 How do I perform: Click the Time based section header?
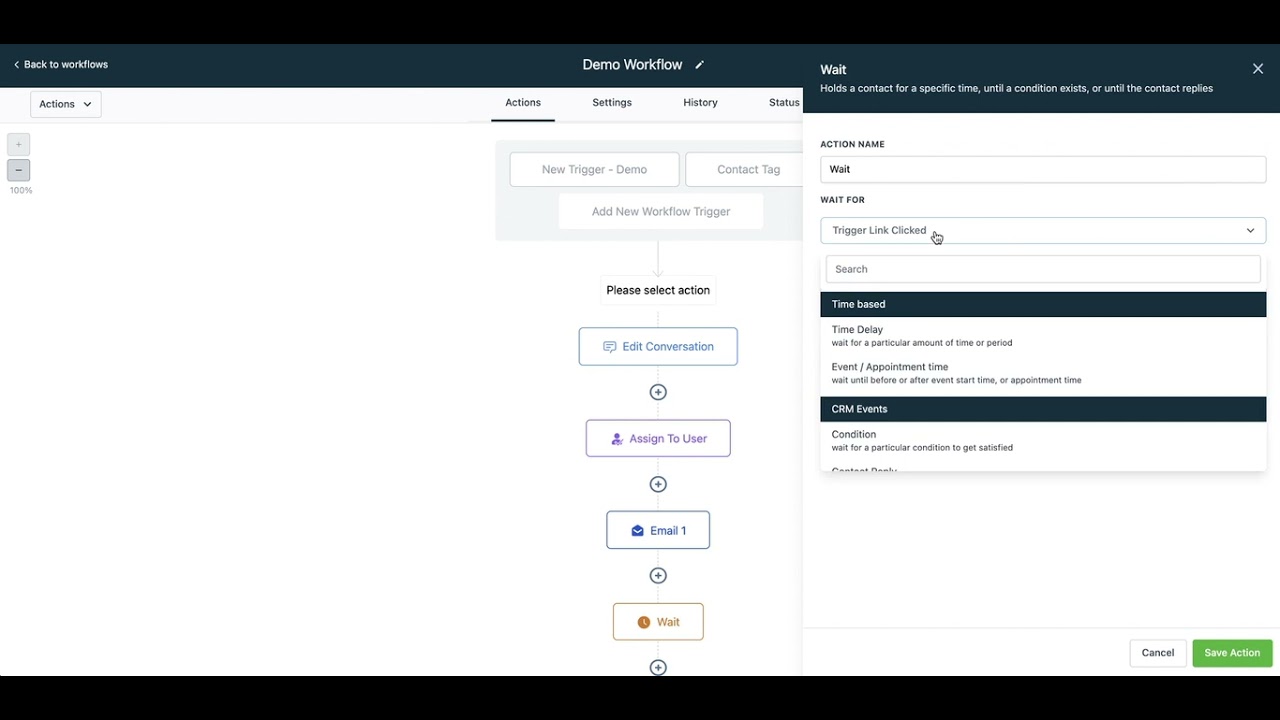[1043, 304]
